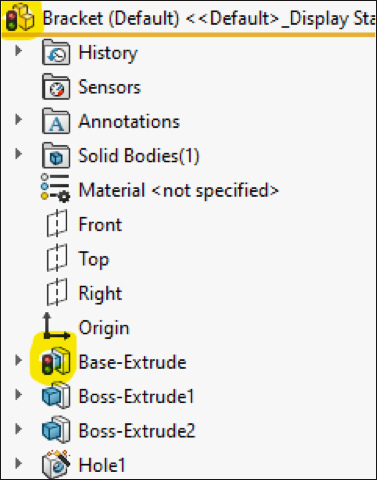Open the Material settings icon
The width and height of the screenshot is (377, 480).
(x=56, y=188)
